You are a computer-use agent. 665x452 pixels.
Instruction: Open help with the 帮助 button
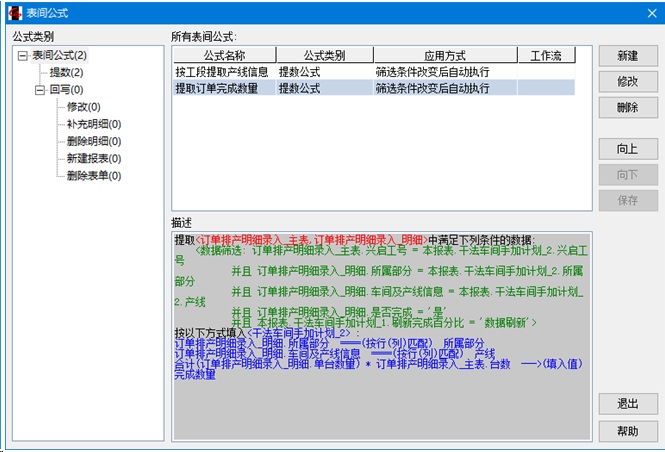[x=627, y=431]
